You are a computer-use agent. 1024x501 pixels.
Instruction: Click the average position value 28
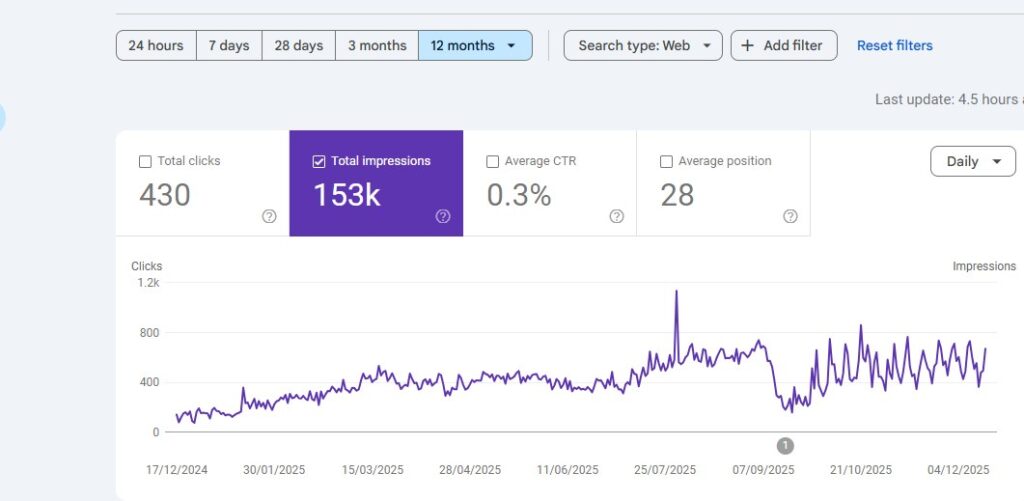pos(677,195)
